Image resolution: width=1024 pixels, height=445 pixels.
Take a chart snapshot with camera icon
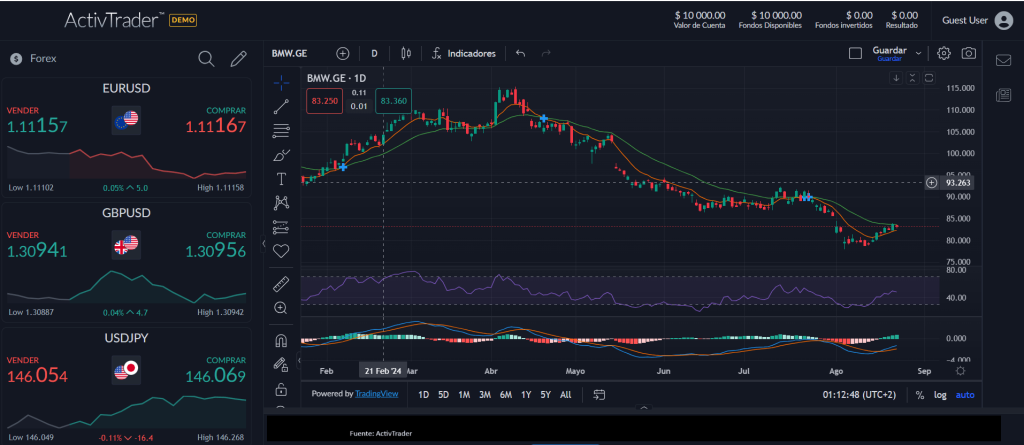coord(968,53)
